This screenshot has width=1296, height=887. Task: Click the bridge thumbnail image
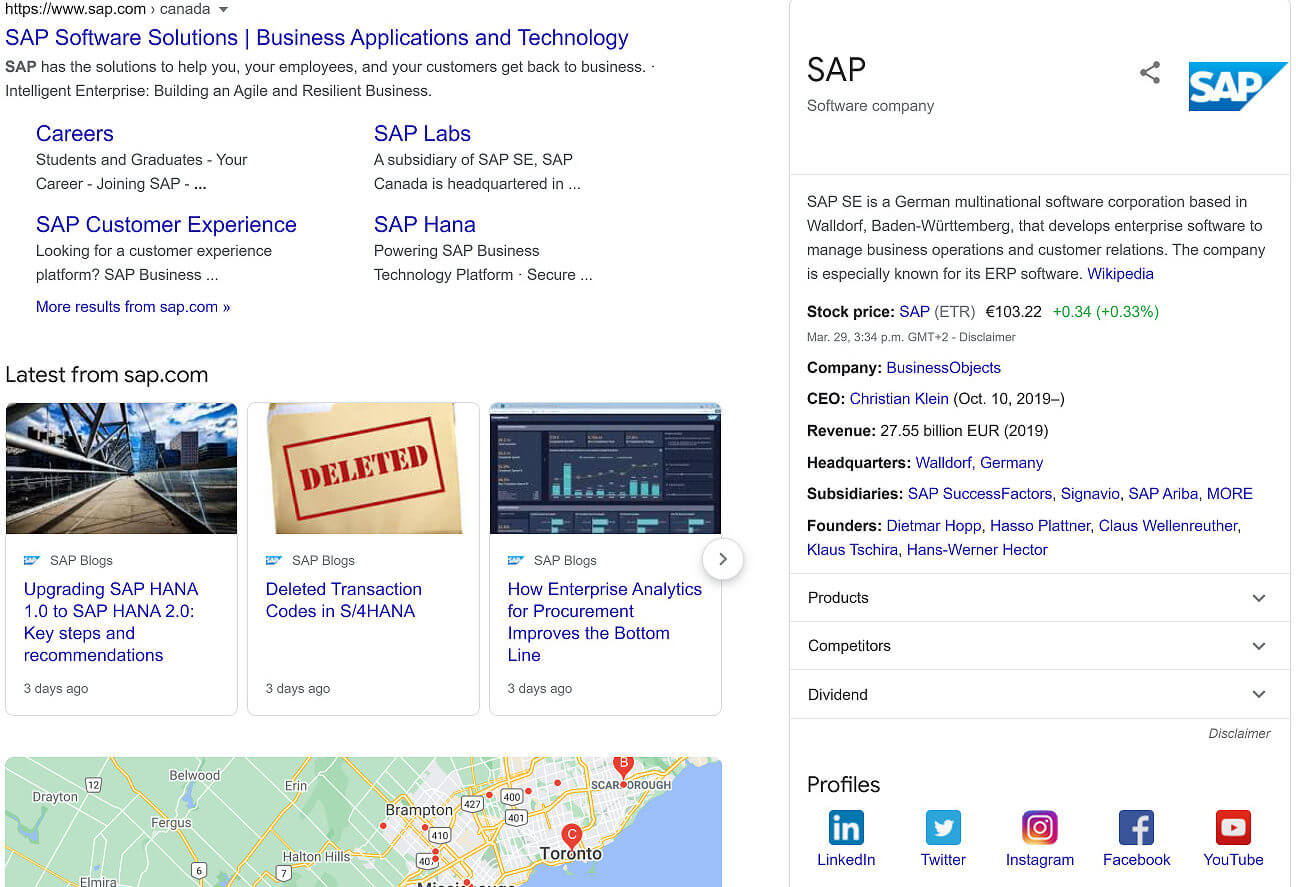pos(121,468)
